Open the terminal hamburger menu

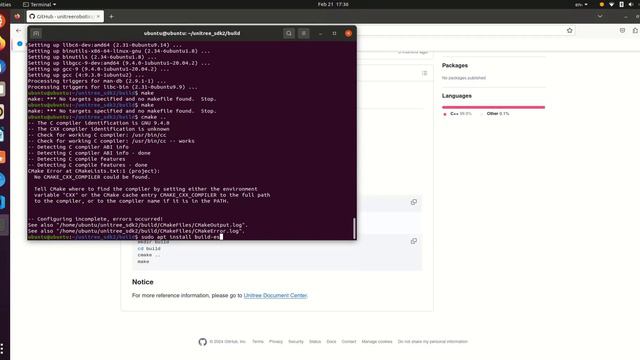click(x=304, y=33)
